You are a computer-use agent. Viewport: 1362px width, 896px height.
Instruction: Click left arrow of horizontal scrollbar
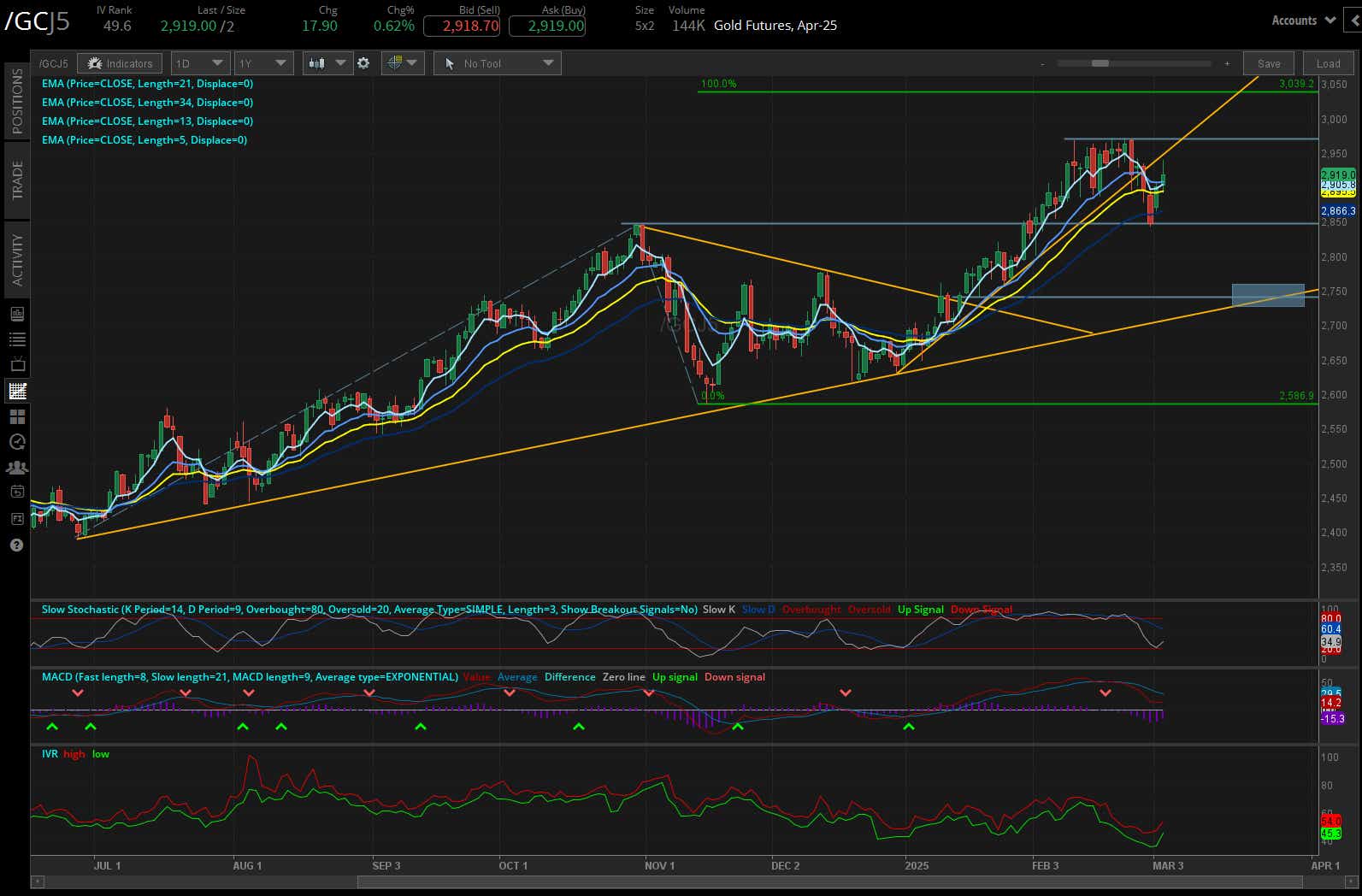click(x=37, y=880)
